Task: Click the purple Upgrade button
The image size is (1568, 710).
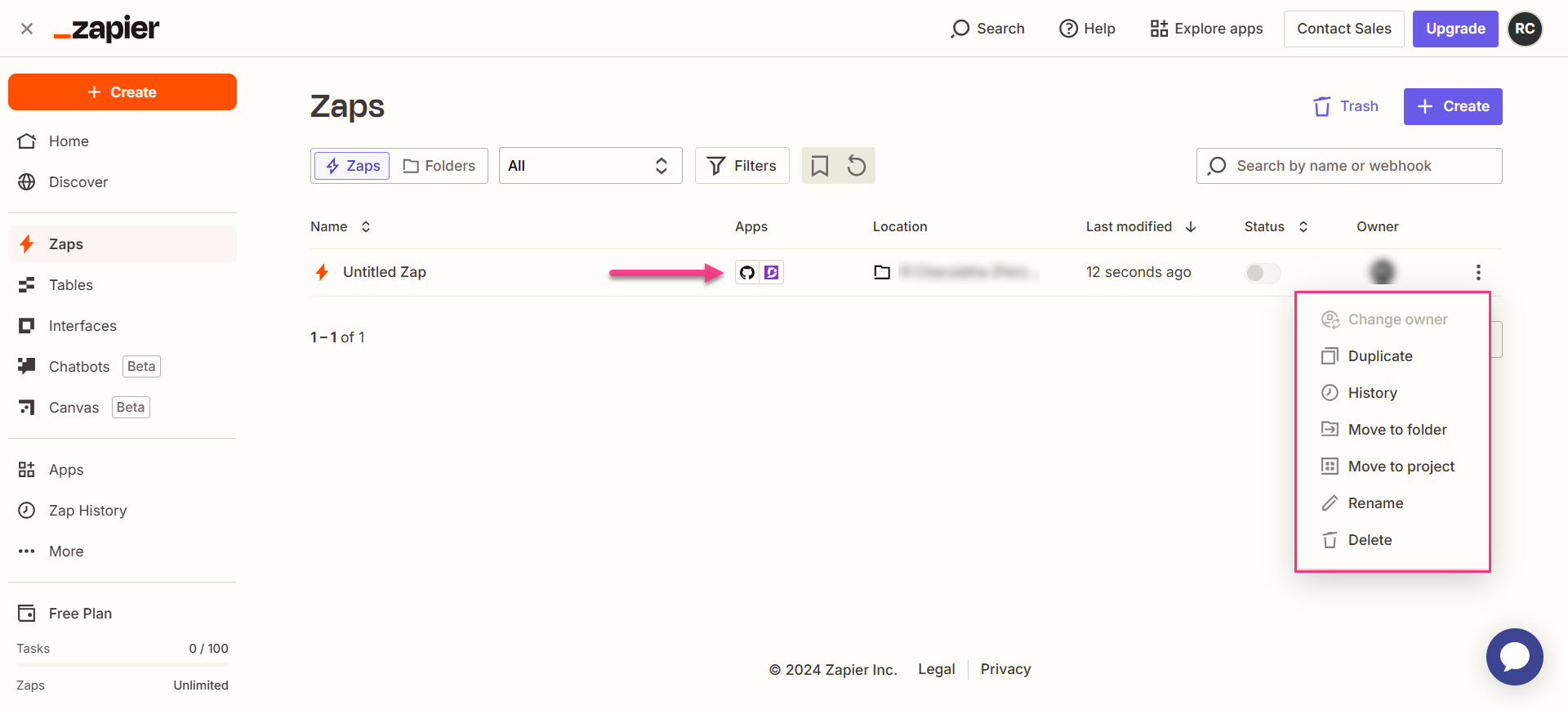Action: coord(1455,29)
